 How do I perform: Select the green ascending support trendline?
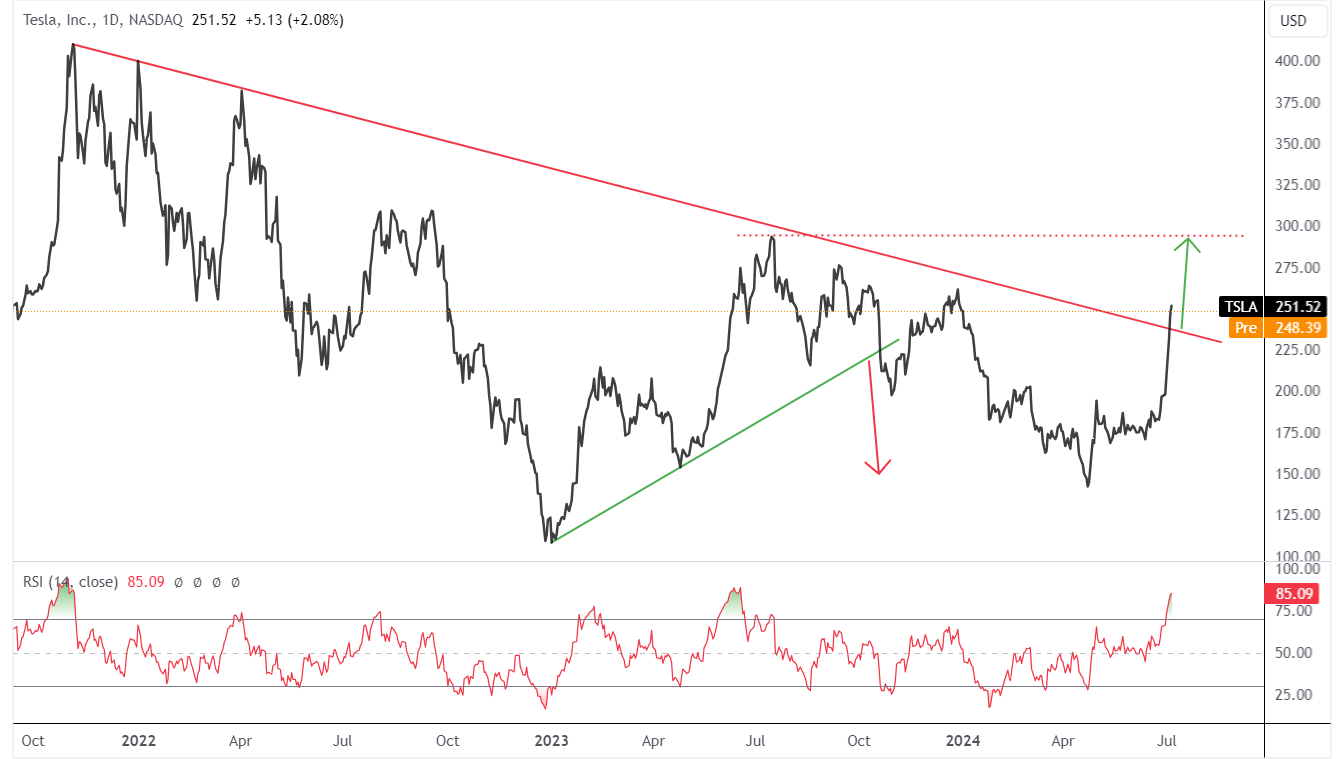click(724, 441)
